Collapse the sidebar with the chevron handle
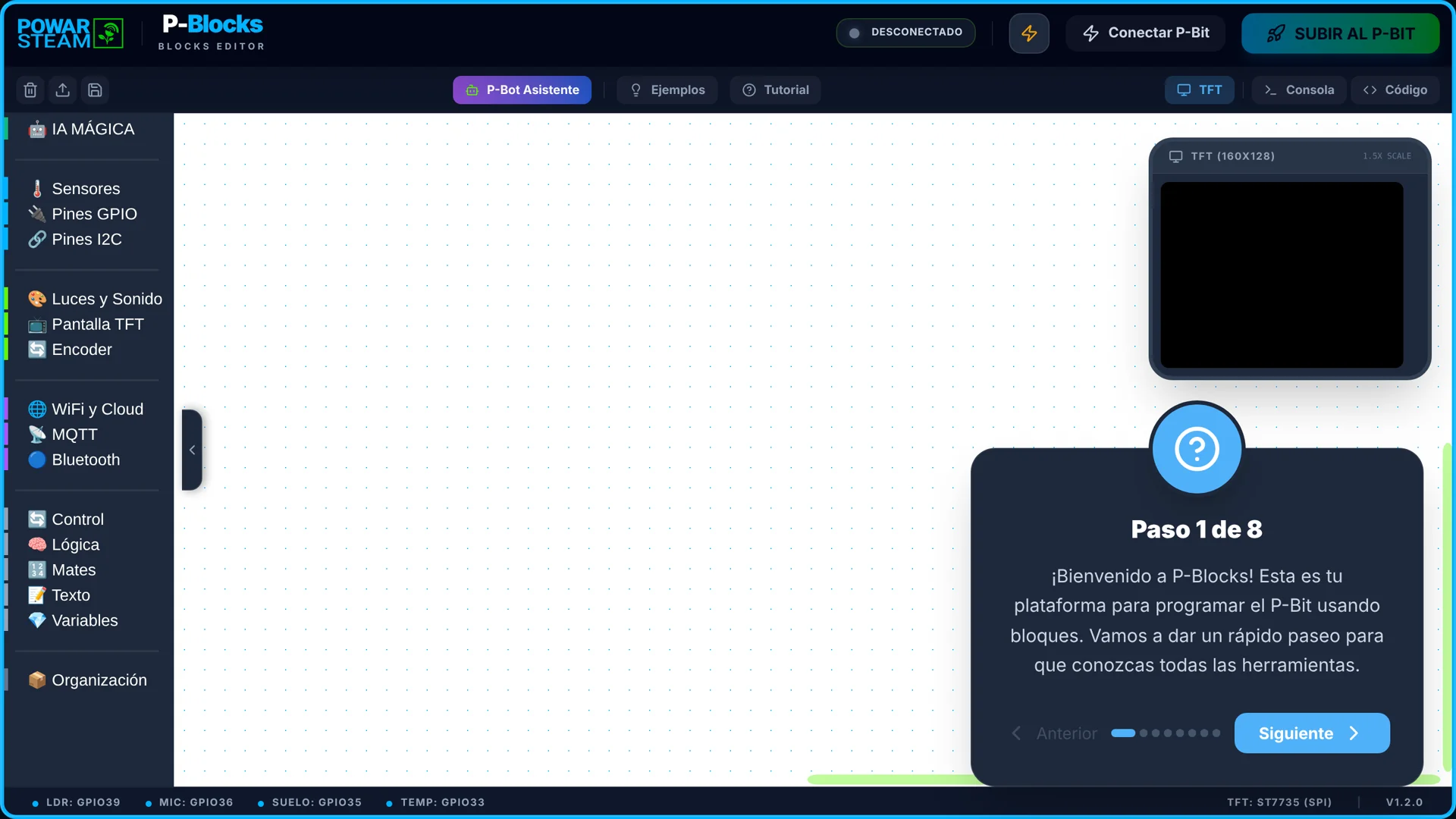Screen dimensions: 1456x819 tap(192, 450)
